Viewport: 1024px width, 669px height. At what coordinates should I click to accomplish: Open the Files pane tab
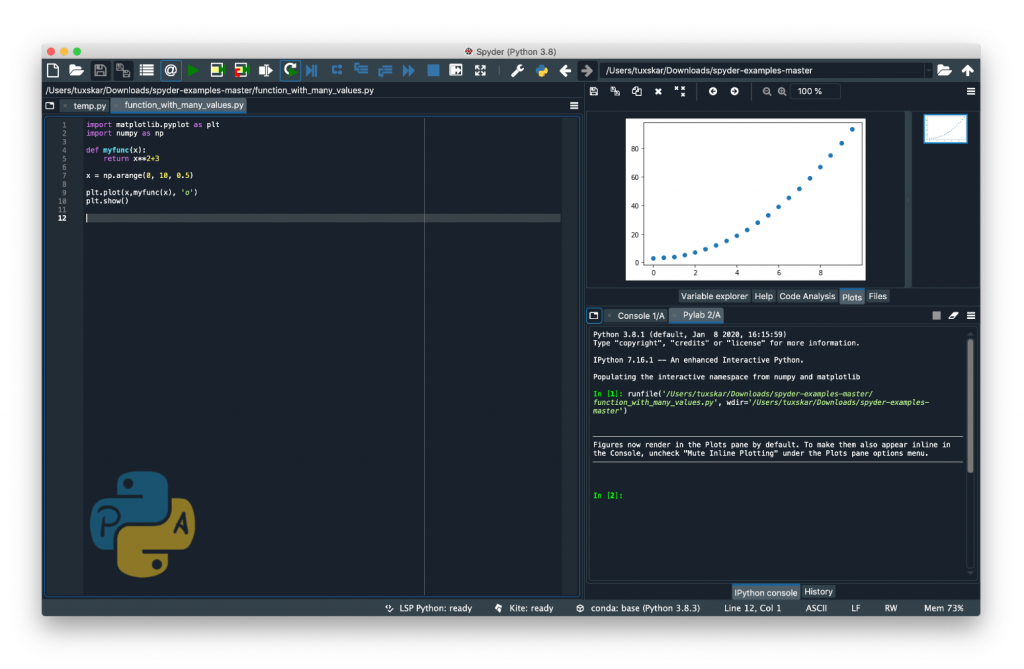point(877,296)
